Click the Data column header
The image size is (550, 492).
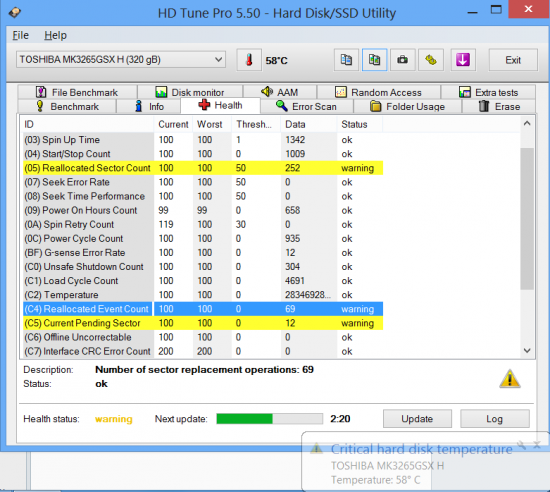pos(309,124)
